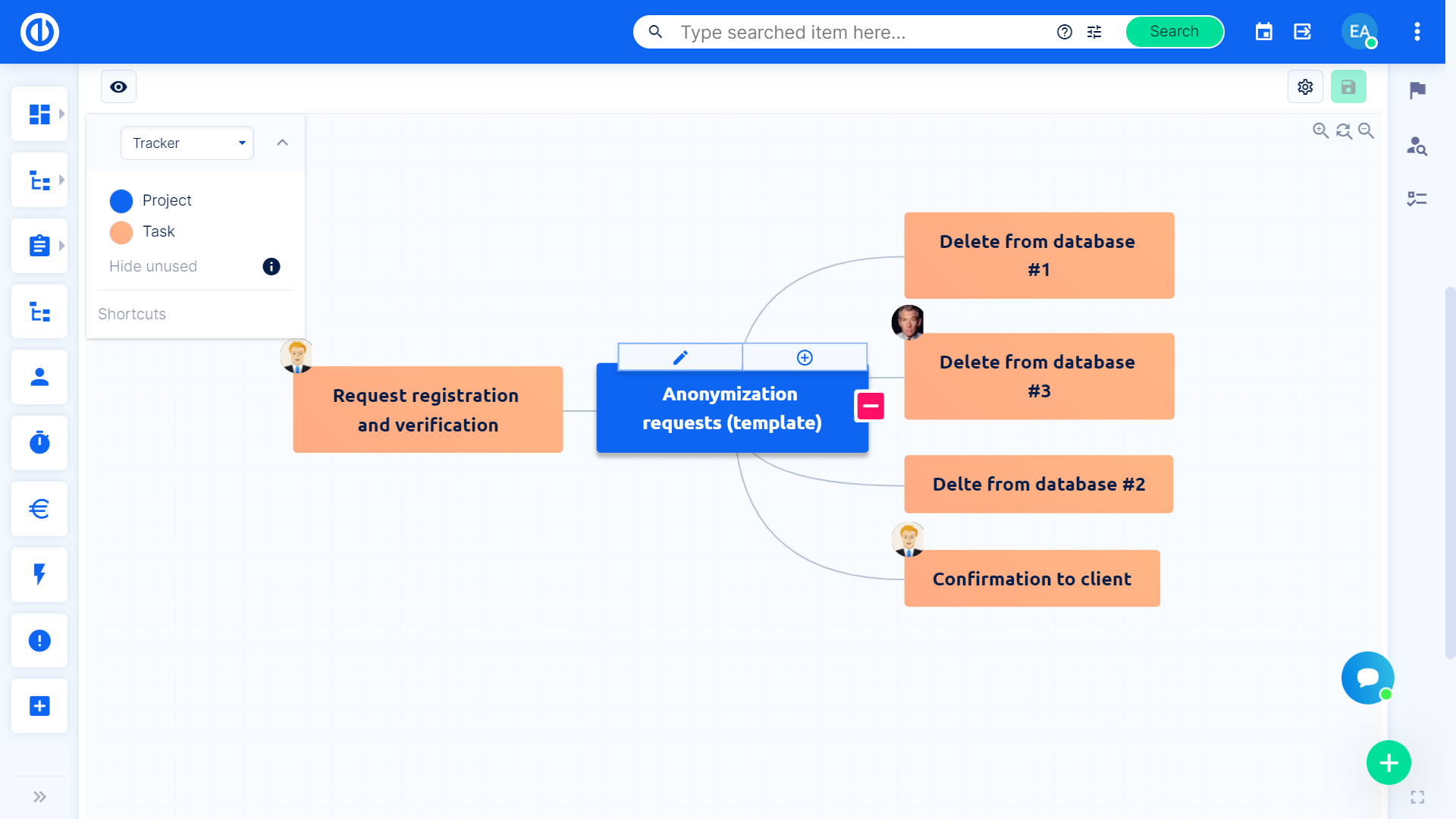Click the plus circle to add a child node
The width and height of the screenshot is (1456, 819).
(805, 357)
